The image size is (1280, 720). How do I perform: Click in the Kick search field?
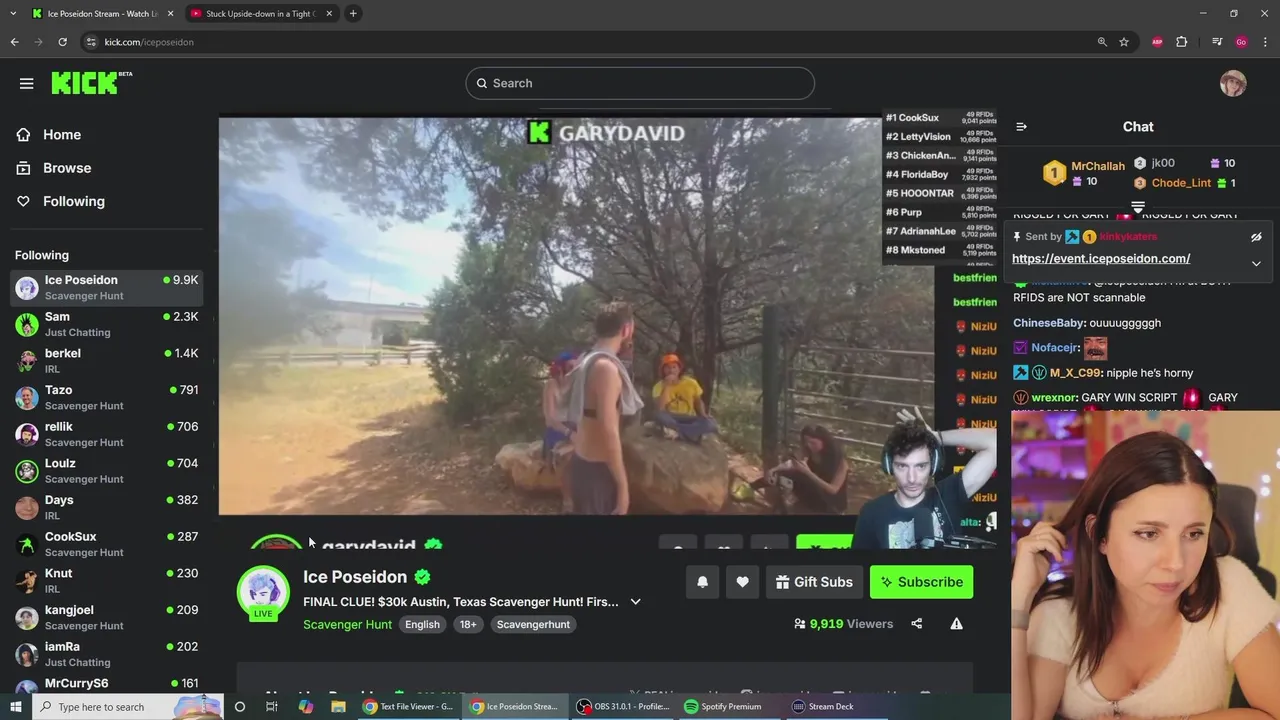coord(640,83)
